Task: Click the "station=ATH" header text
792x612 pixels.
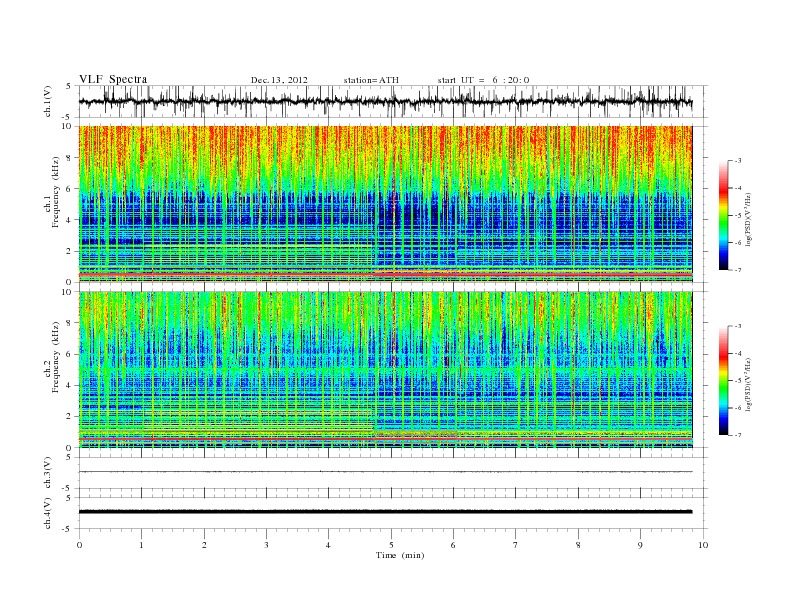Action: 371,80
